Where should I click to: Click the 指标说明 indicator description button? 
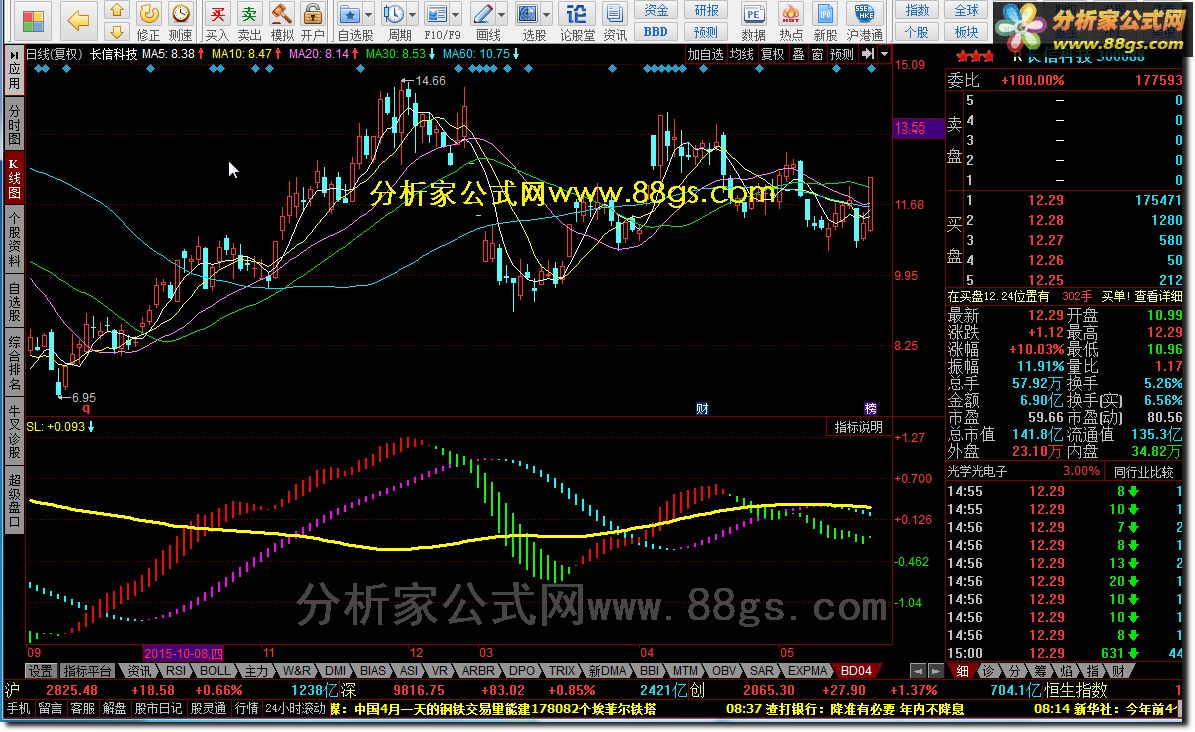pos(858,427)
